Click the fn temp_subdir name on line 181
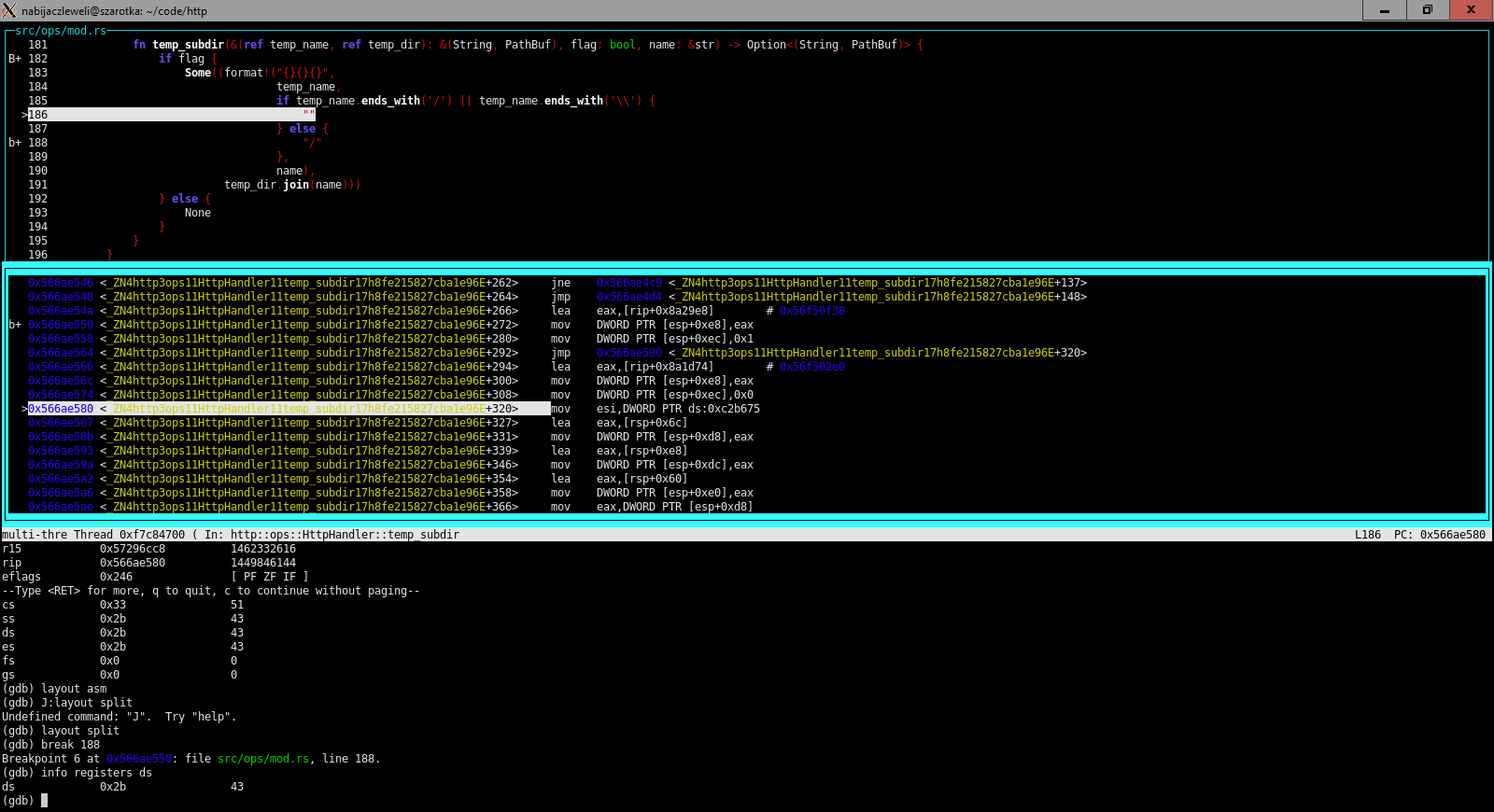The image size is (1494, 812). click(x=188, y=45)
